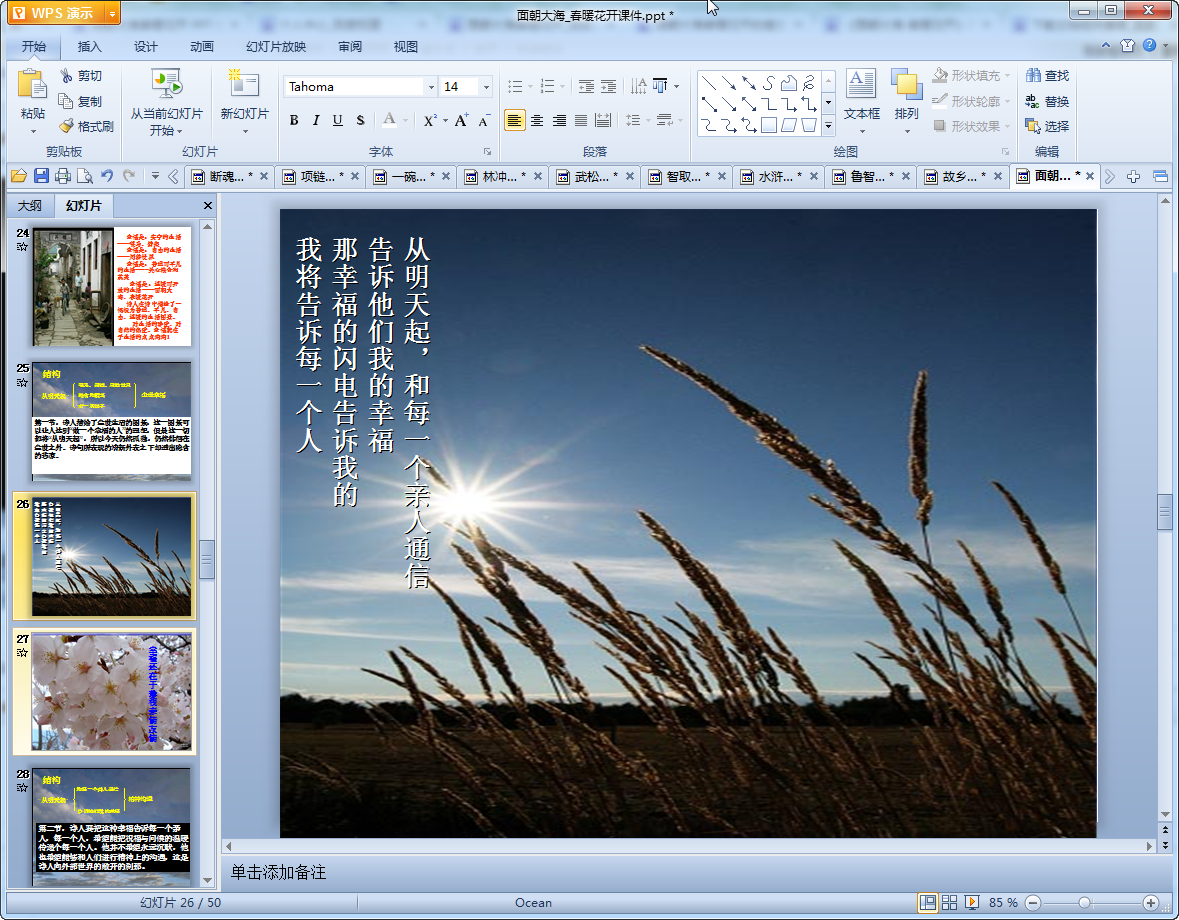Start slideshow from current slide icon

pos(166,84)
